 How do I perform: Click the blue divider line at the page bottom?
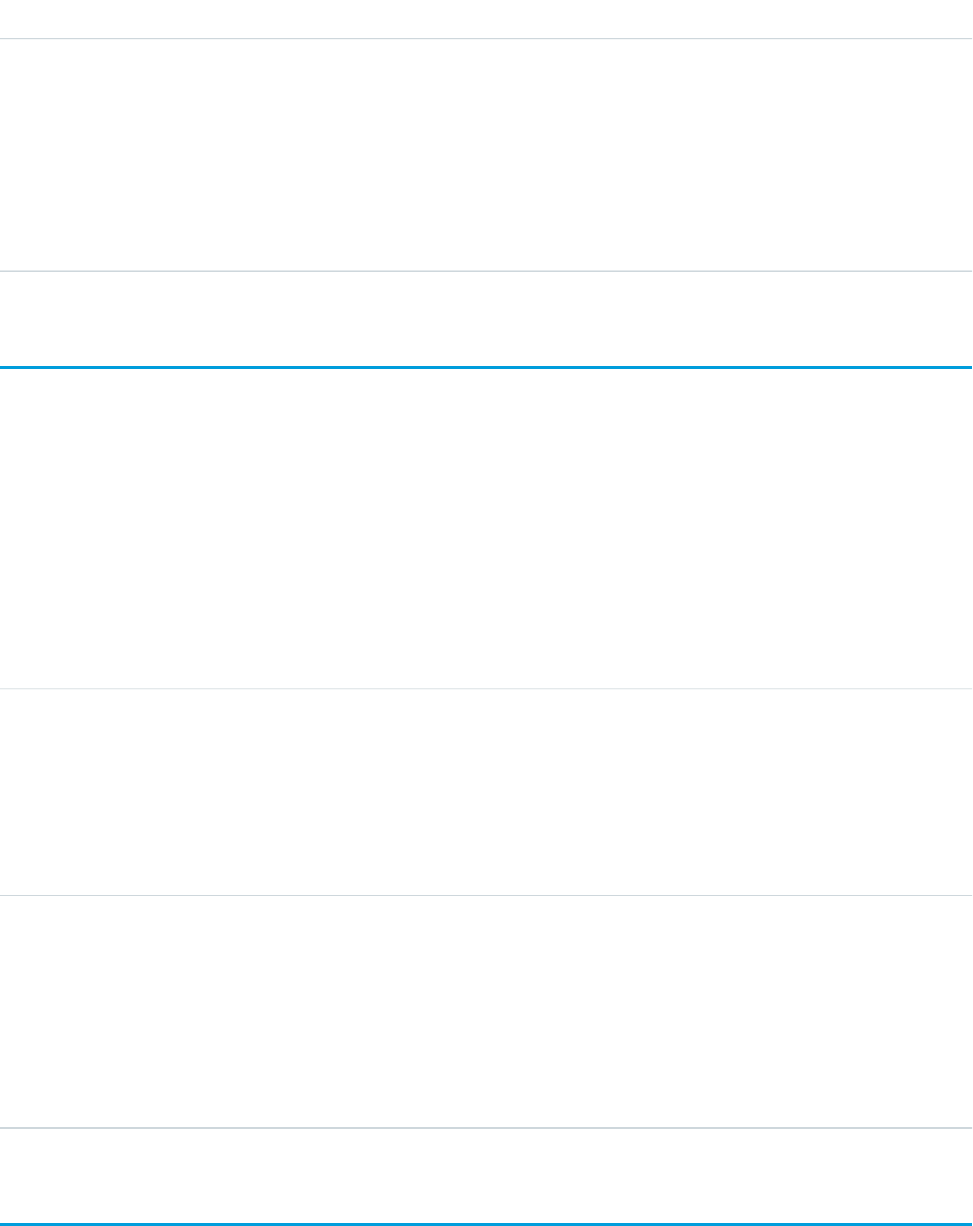click(x=486, y=1224)
